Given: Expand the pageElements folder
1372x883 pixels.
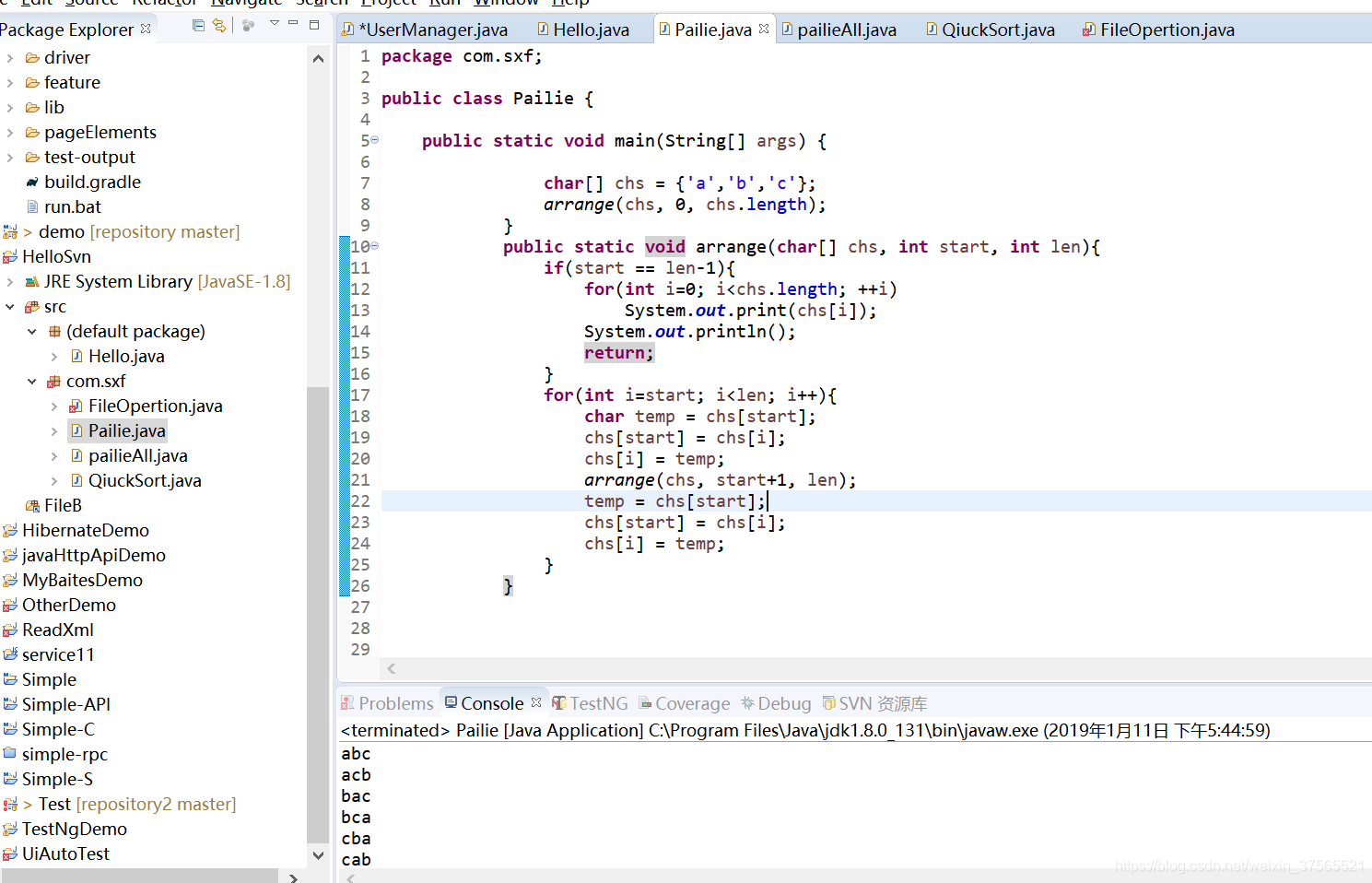Looking at the screenshot, I should click(10, 133).
